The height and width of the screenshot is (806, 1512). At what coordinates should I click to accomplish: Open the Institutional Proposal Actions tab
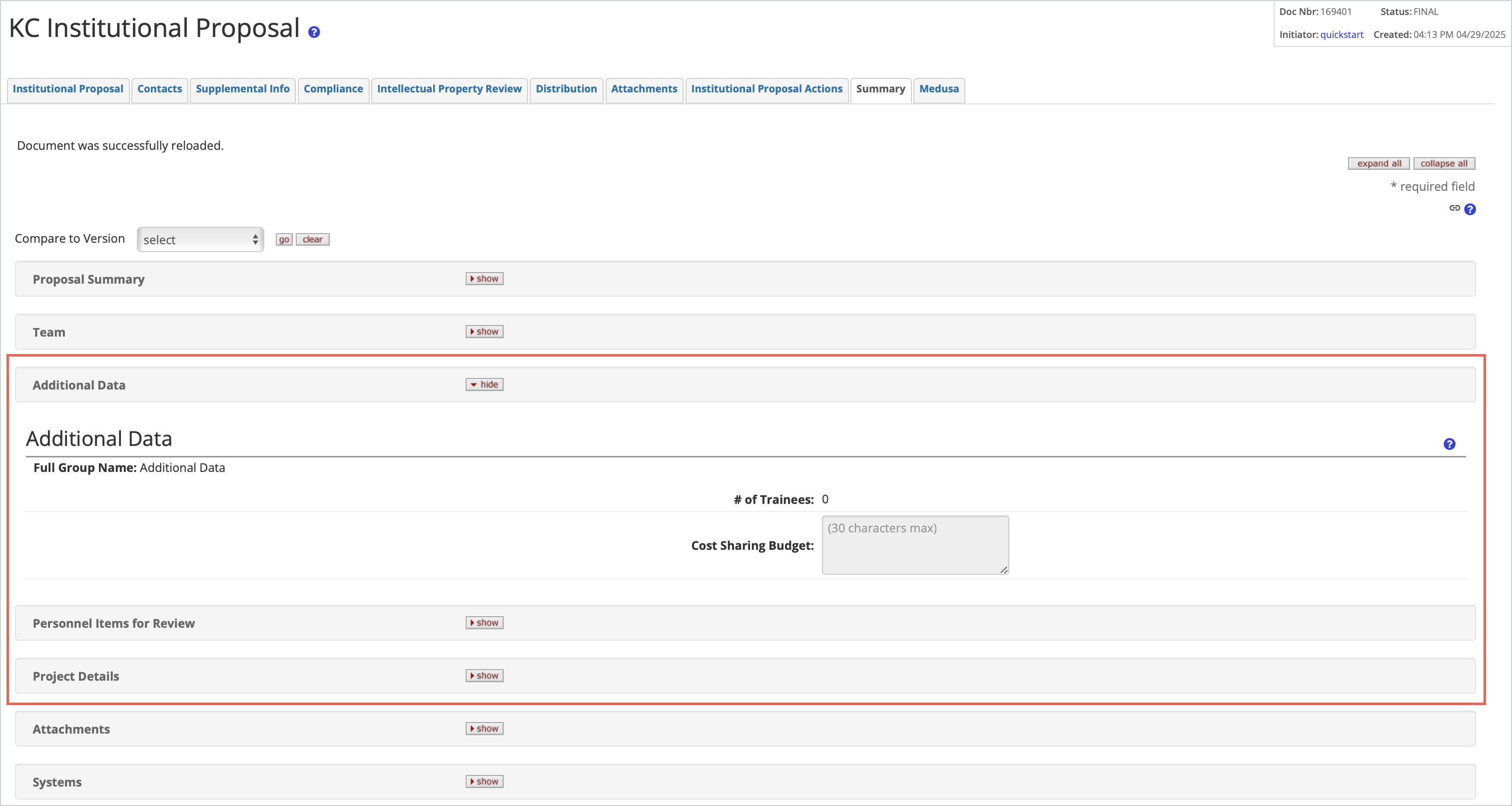(x=766, y=89)
